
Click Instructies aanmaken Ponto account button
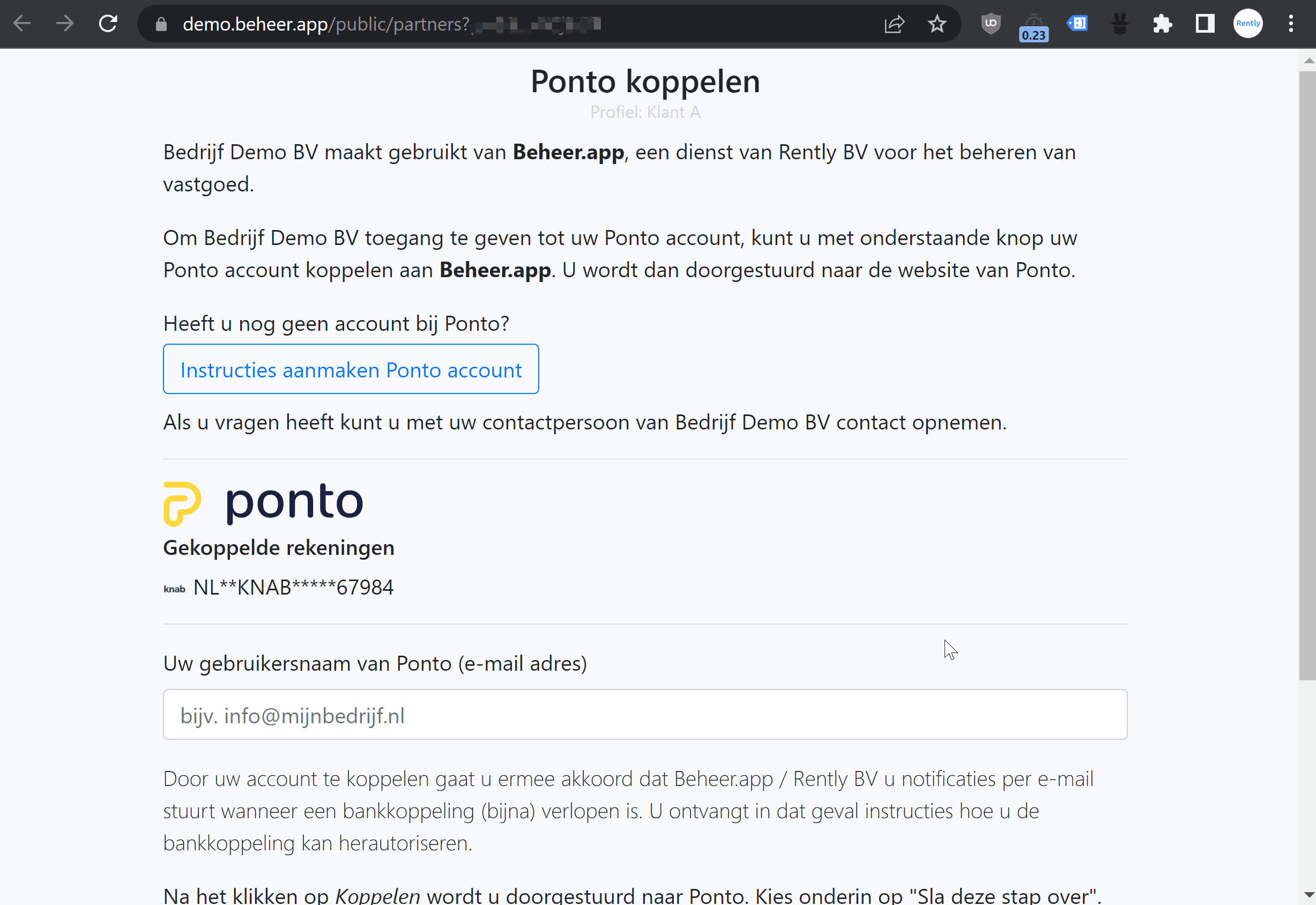351,369
